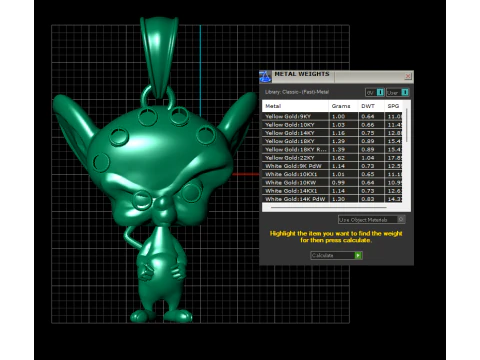Close the Metal Weights window
The width and height of the screenshot is (480, 360).
[x=408, y=76]
